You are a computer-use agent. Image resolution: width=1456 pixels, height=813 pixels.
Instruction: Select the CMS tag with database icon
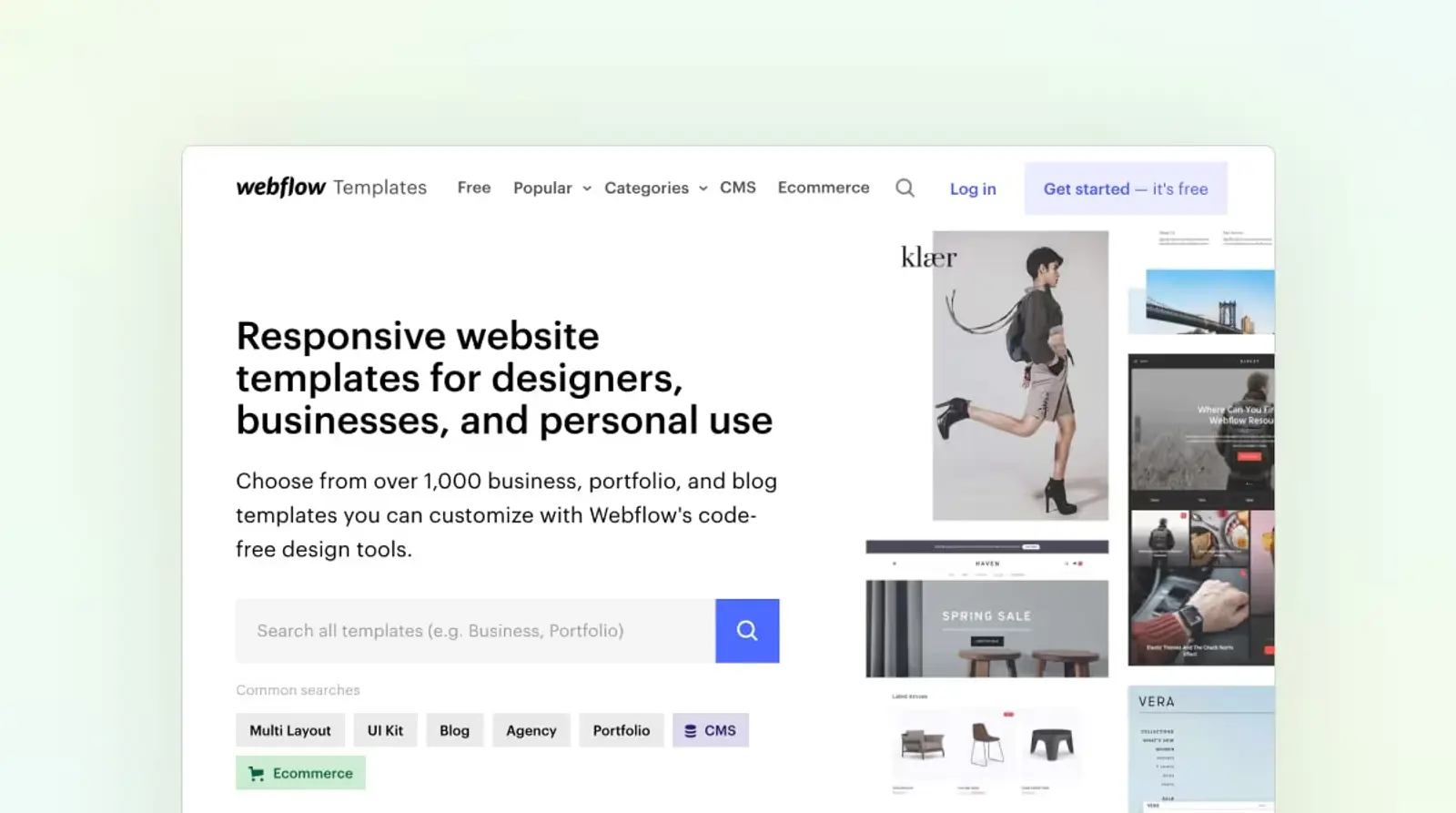pyautogui.click(x=711, y=730)
